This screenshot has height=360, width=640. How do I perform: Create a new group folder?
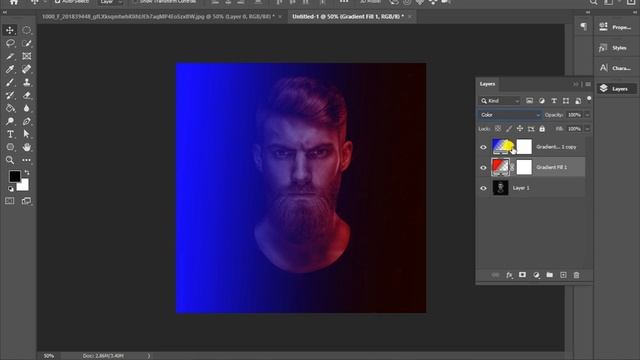tap(549, 275)
